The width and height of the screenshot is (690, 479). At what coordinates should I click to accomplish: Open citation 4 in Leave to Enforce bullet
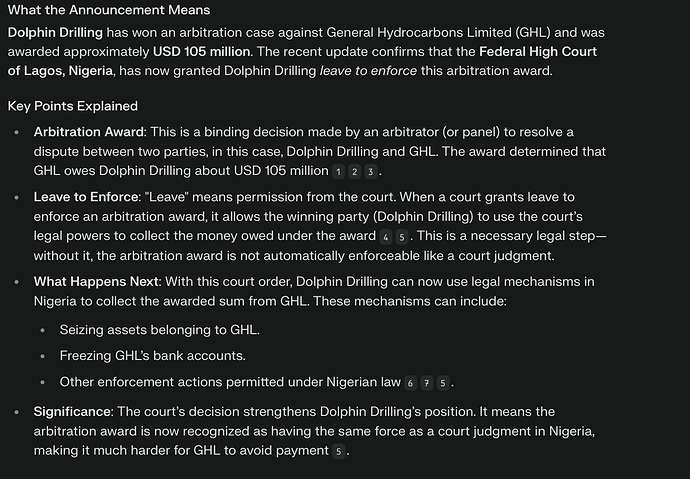[x=385, y=237]
